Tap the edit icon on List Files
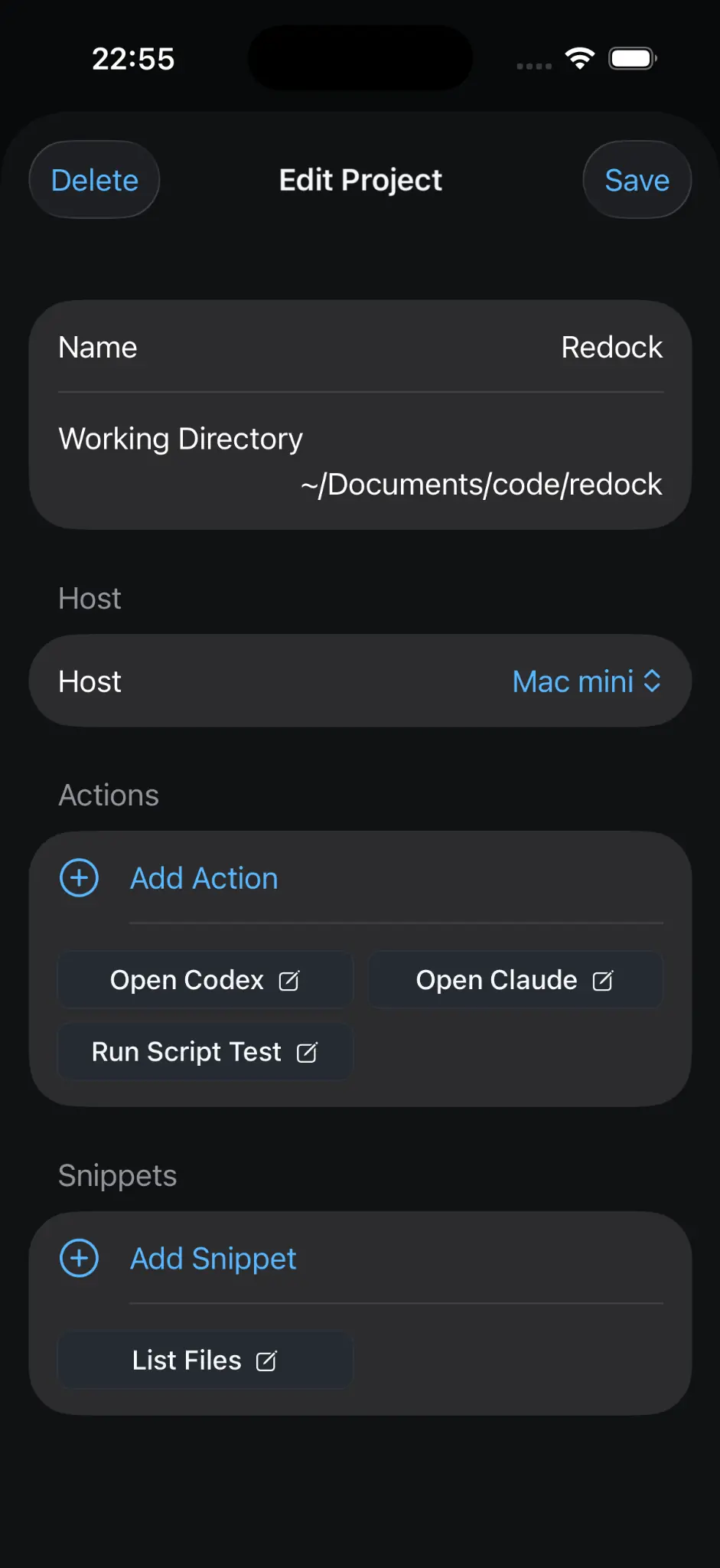 266,1361
